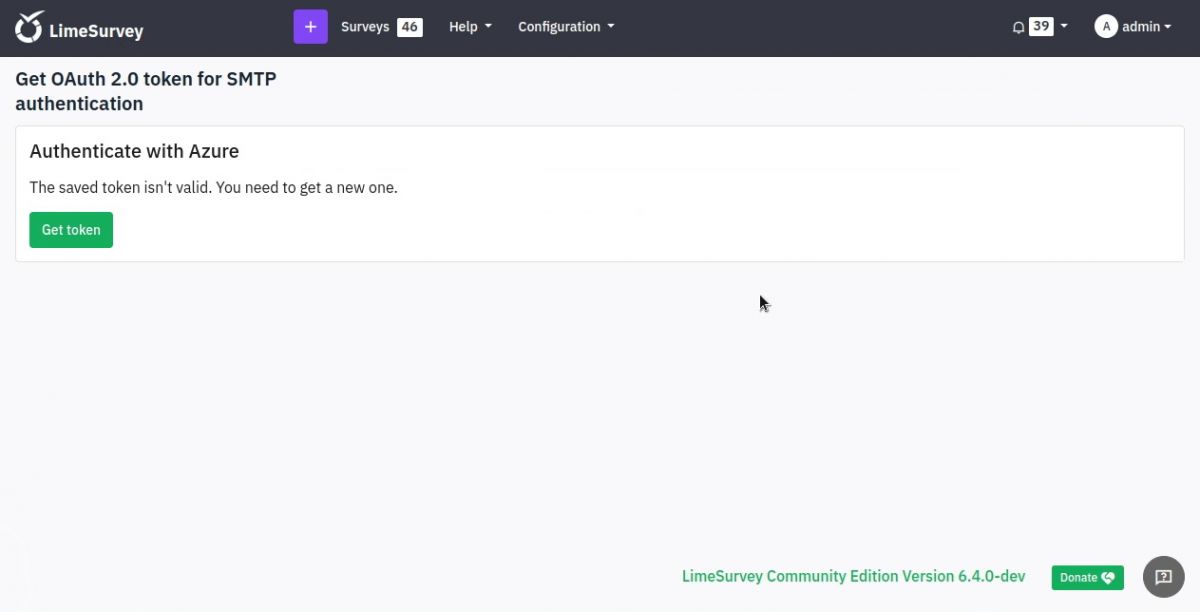1200x612 pixels.
Task: Expand the Help dropdown
Action: click(x=469, y=26)
